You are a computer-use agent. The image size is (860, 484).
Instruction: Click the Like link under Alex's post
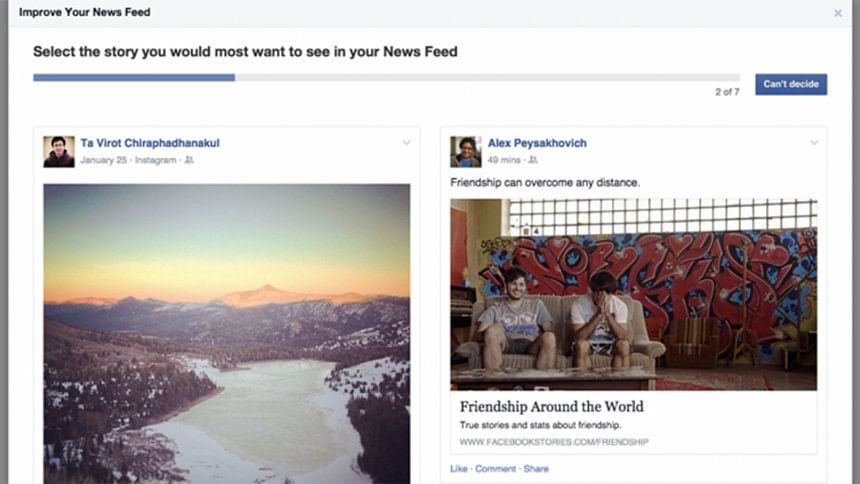(x=459, y=469)
